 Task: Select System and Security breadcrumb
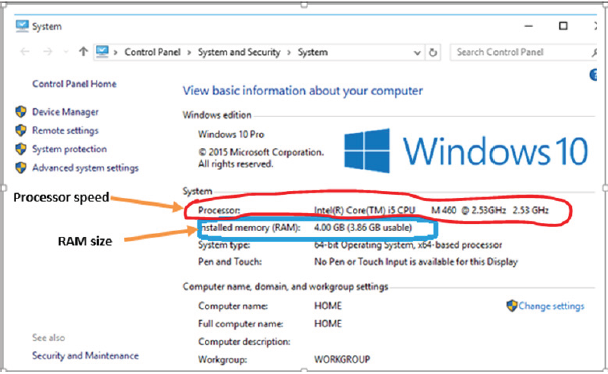[239, 52]
